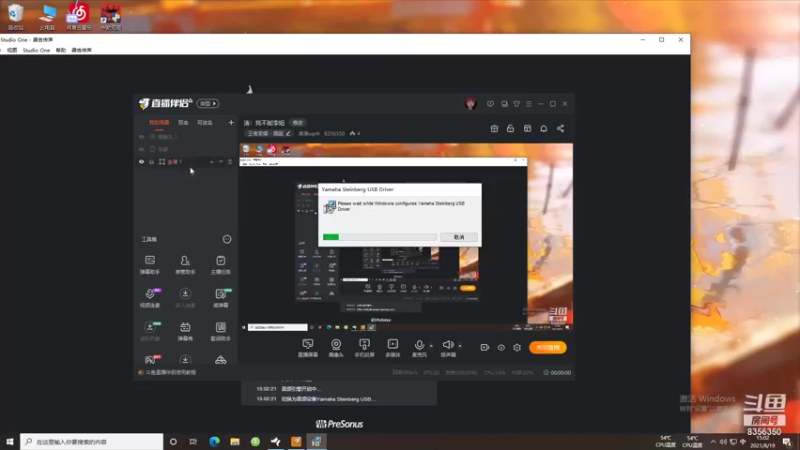Add a 多媒体 multimedia source
This screenshot has height=450, width=800.
pyautogui.click(x=392, y=348)
